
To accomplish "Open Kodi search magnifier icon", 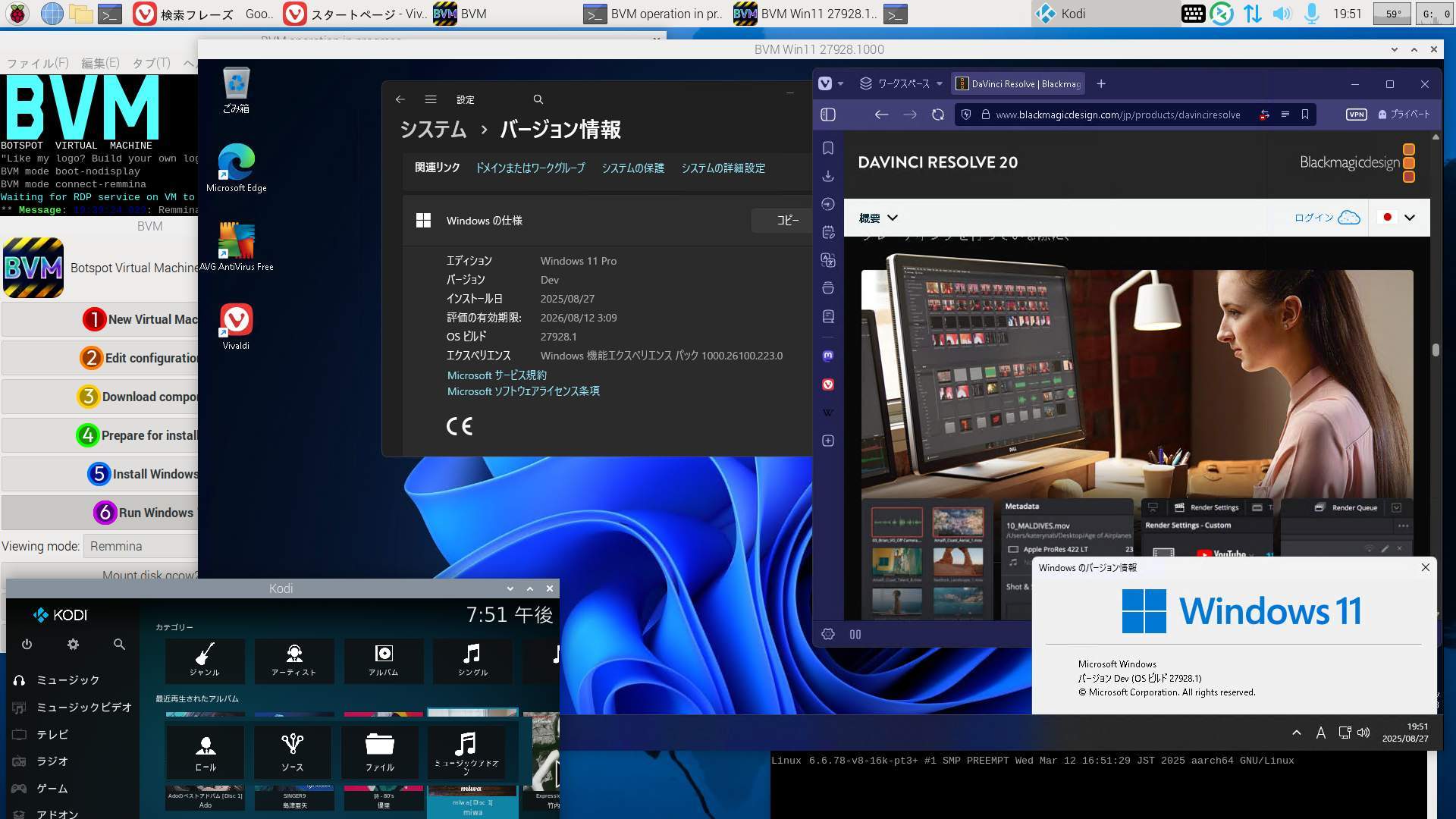I will [x=119, y=644].
